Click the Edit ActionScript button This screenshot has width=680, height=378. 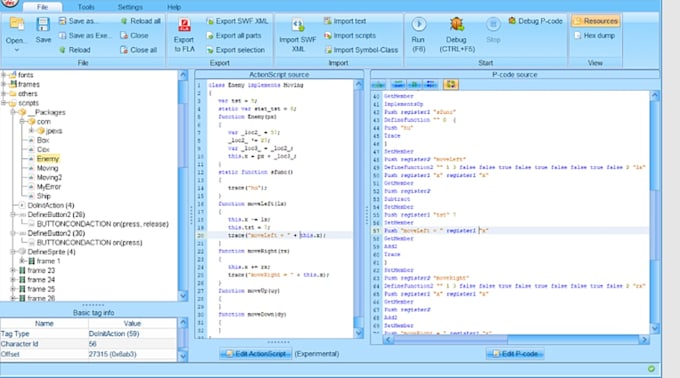click(256, 354)
